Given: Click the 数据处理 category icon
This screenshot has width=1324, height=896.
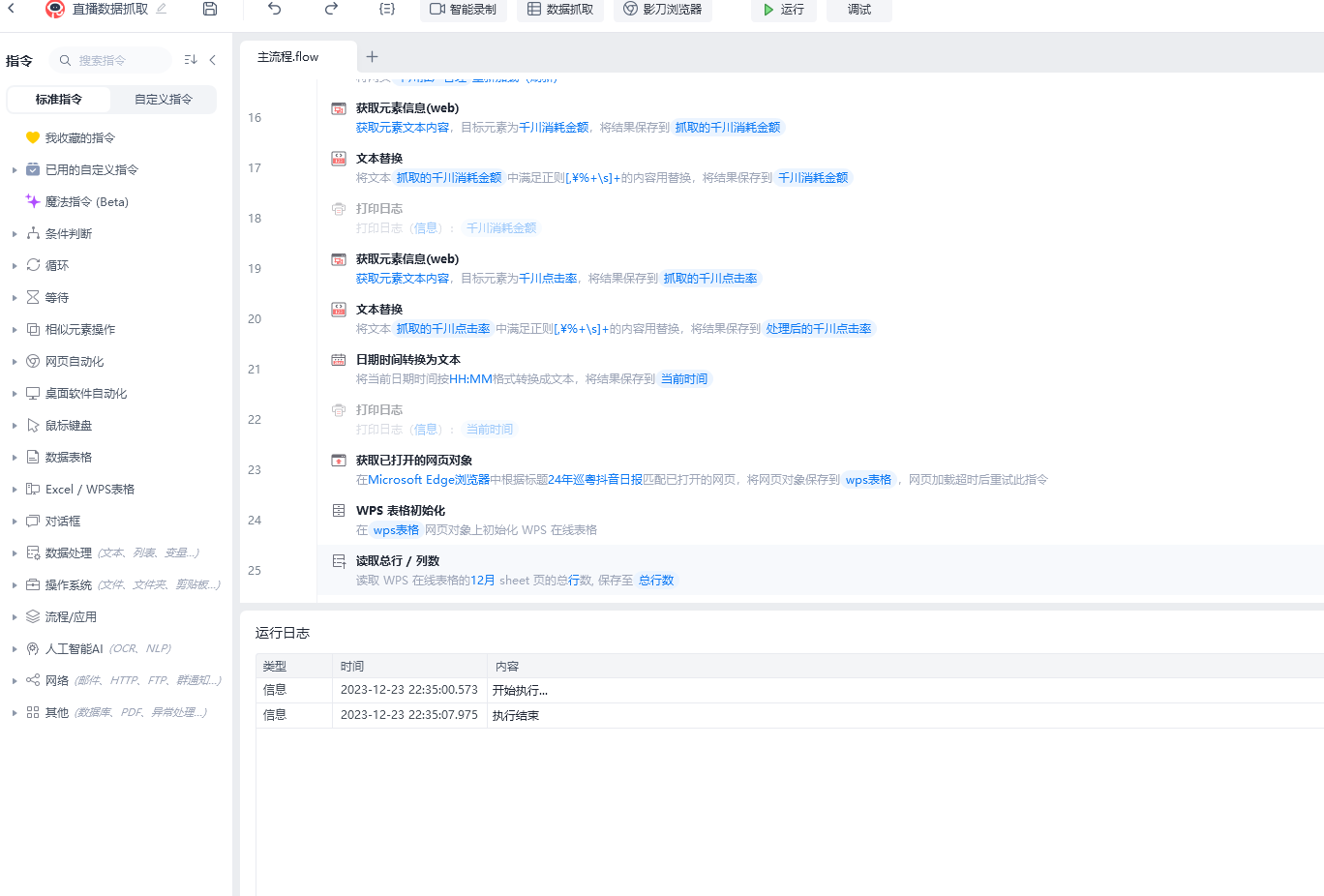Looking at the screenshot, I should [x=33, y=553].
